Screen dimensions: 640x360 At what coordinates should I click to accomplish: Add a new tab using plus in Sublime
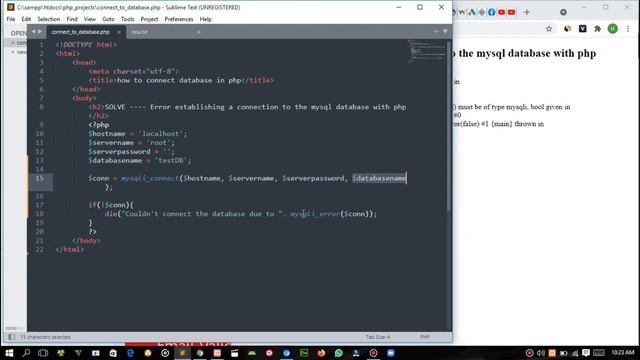(436, 31)
